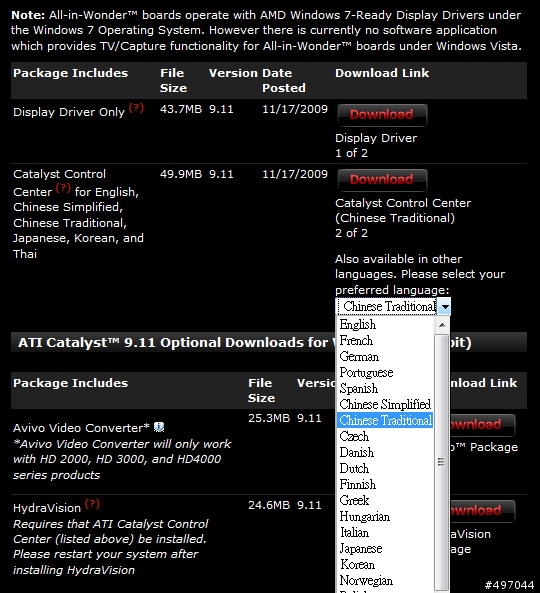Select highlighted Chinese Traditional list option
The width and height of the screenshot is (540, 593).
[385, 420]
